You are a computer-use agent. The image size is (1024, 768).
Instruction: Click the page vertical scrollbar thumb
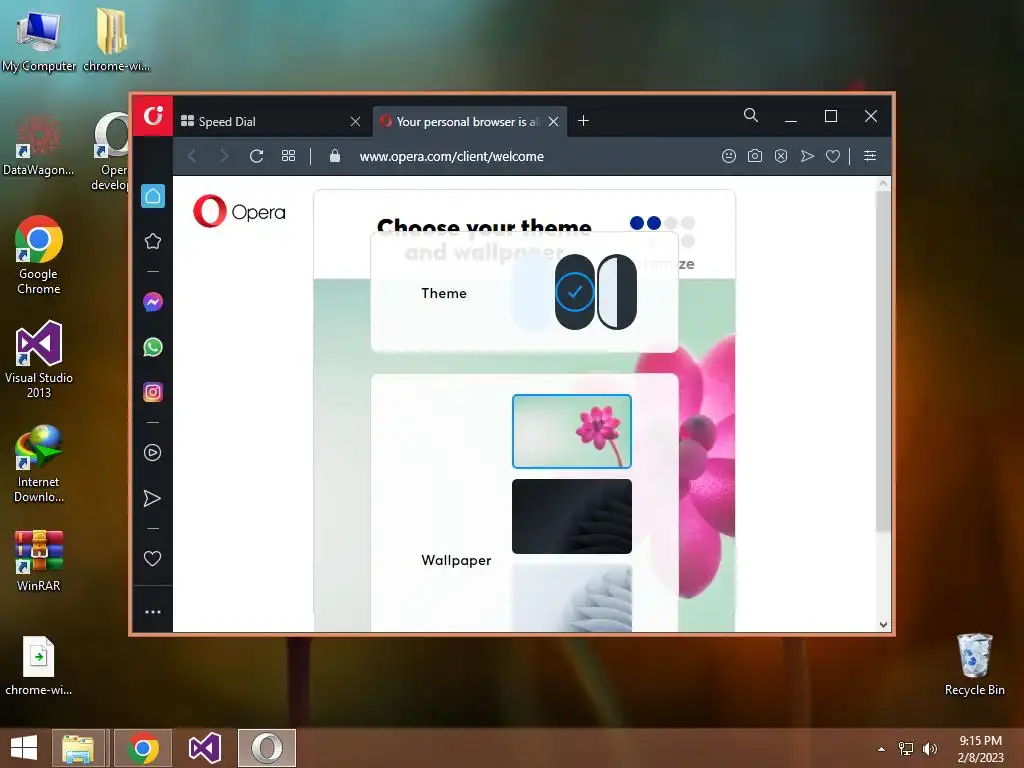point(883,361)
